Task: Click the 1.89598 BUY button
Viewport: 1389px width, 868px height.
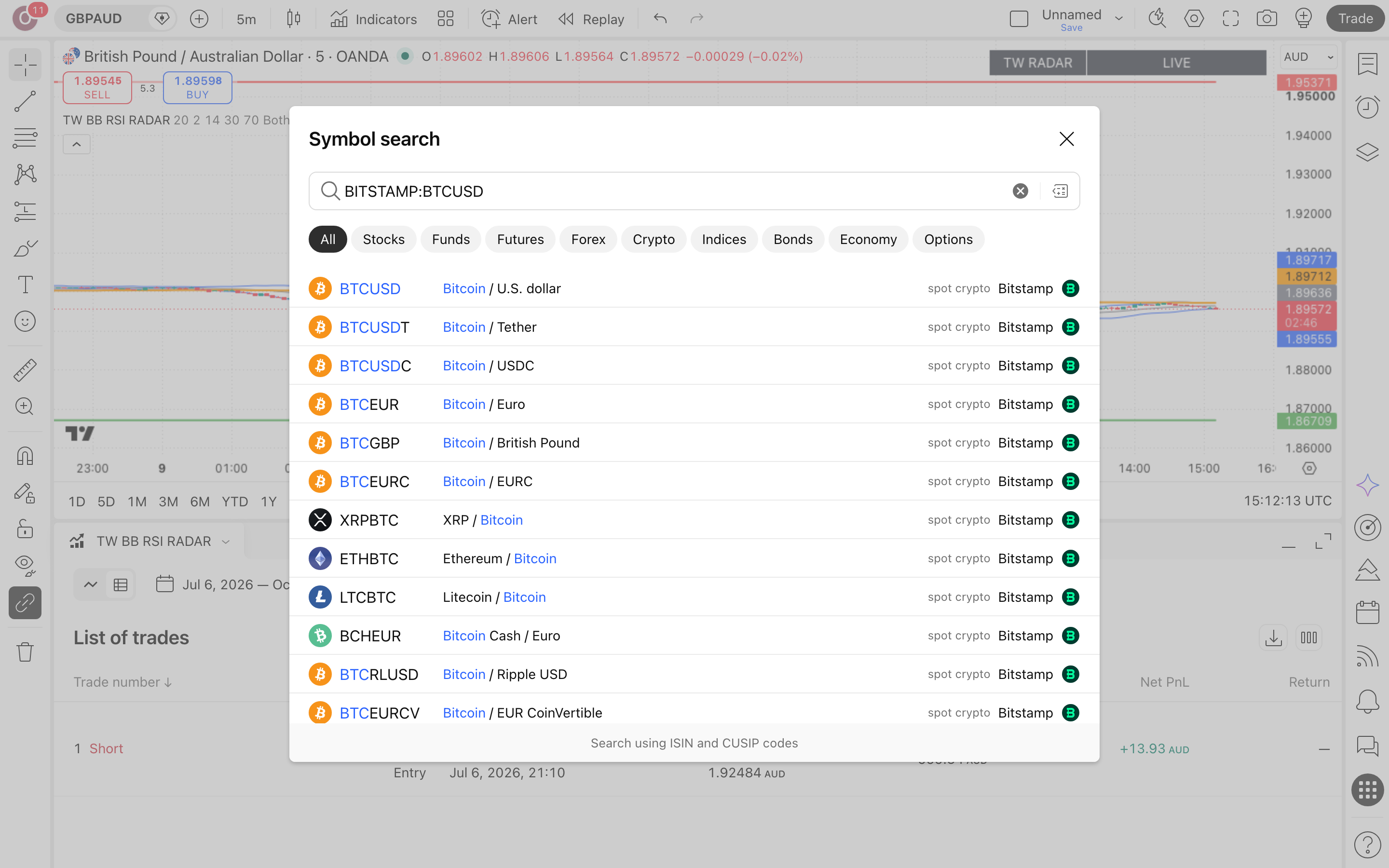Action: (x=197, y=87)
